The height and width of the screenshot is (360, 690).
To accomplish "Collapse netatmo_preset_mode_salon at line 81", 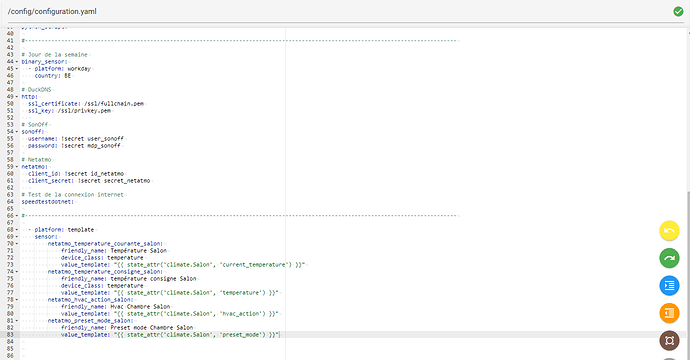I will coord(17,321).
